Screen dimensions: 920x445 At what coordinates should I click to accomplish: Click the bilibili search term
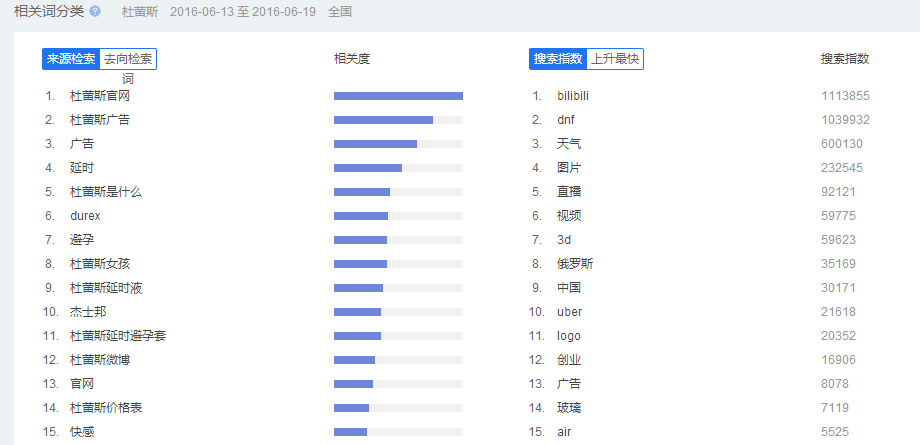coord(580,96)
